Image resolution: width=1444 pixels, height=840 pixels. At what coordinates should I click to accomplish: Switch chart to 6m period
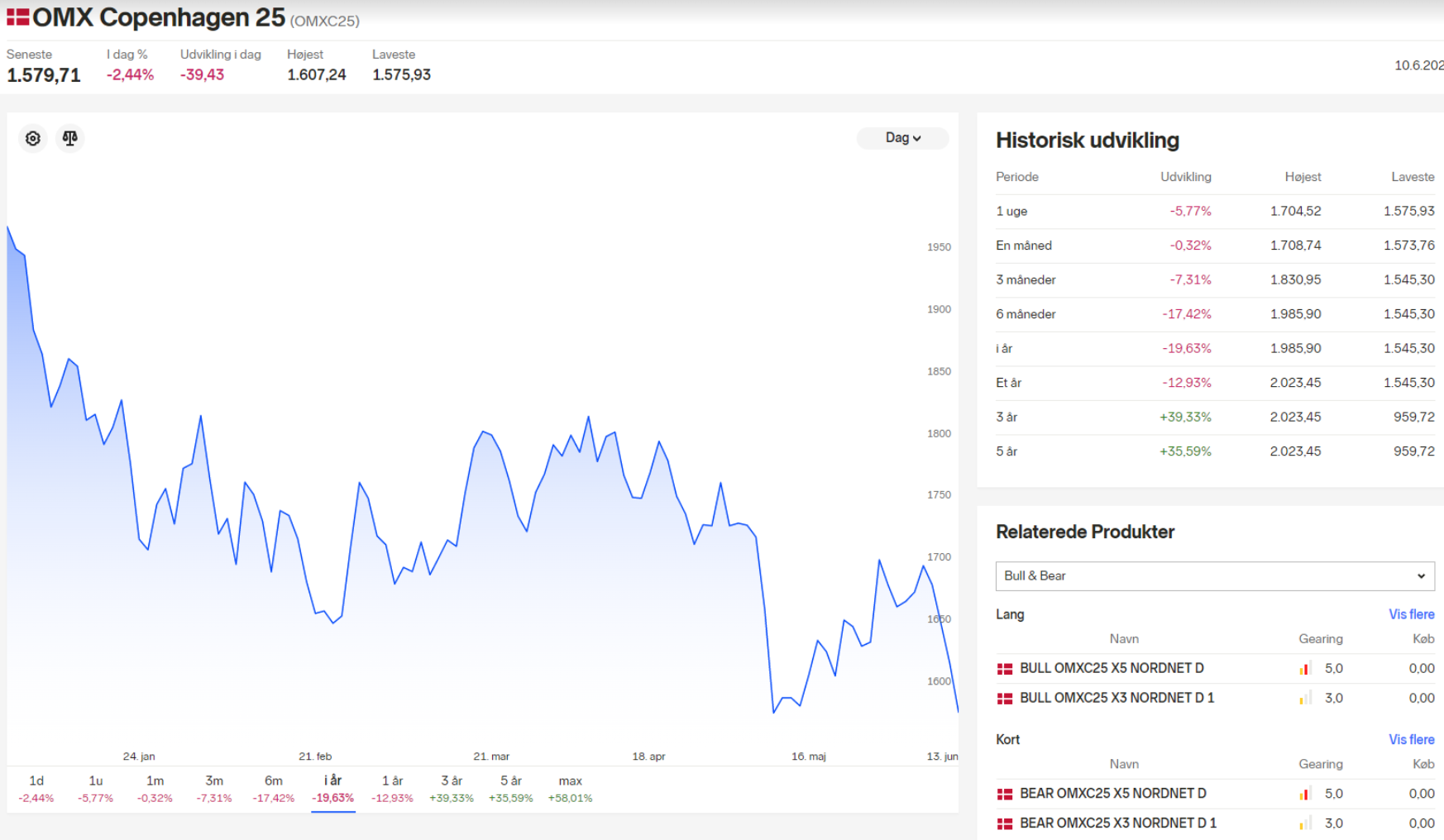(274, 789)
